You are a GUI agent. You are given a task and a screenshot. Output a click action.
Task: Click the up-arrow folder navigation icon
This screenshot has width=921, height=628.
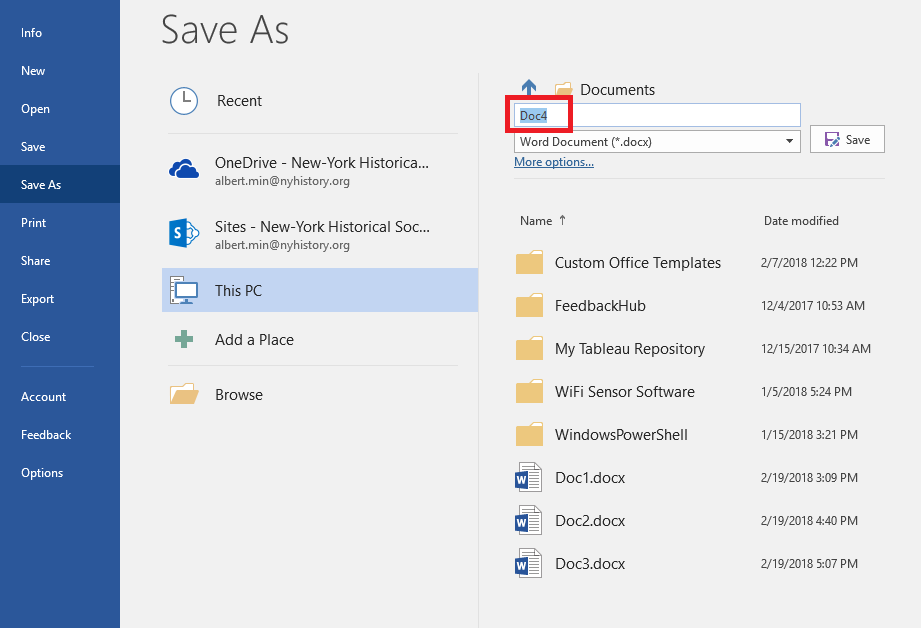[529, 89]
